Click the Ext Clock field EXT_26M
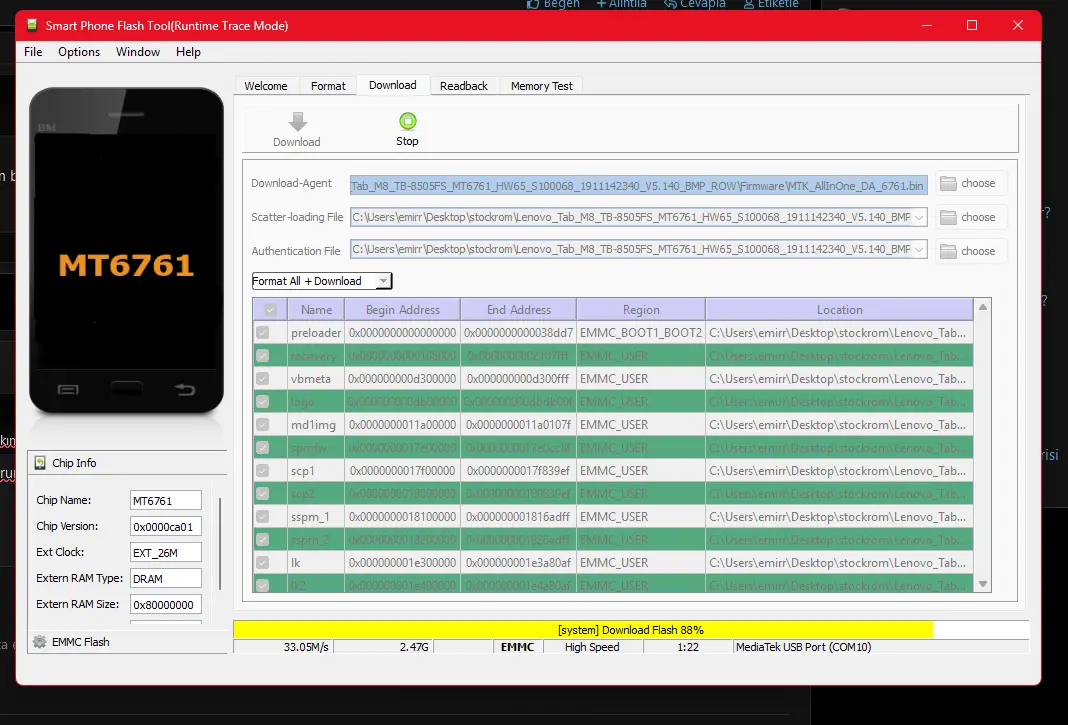The height and width of the screenshot is (725, 1068). coord(166,552)
